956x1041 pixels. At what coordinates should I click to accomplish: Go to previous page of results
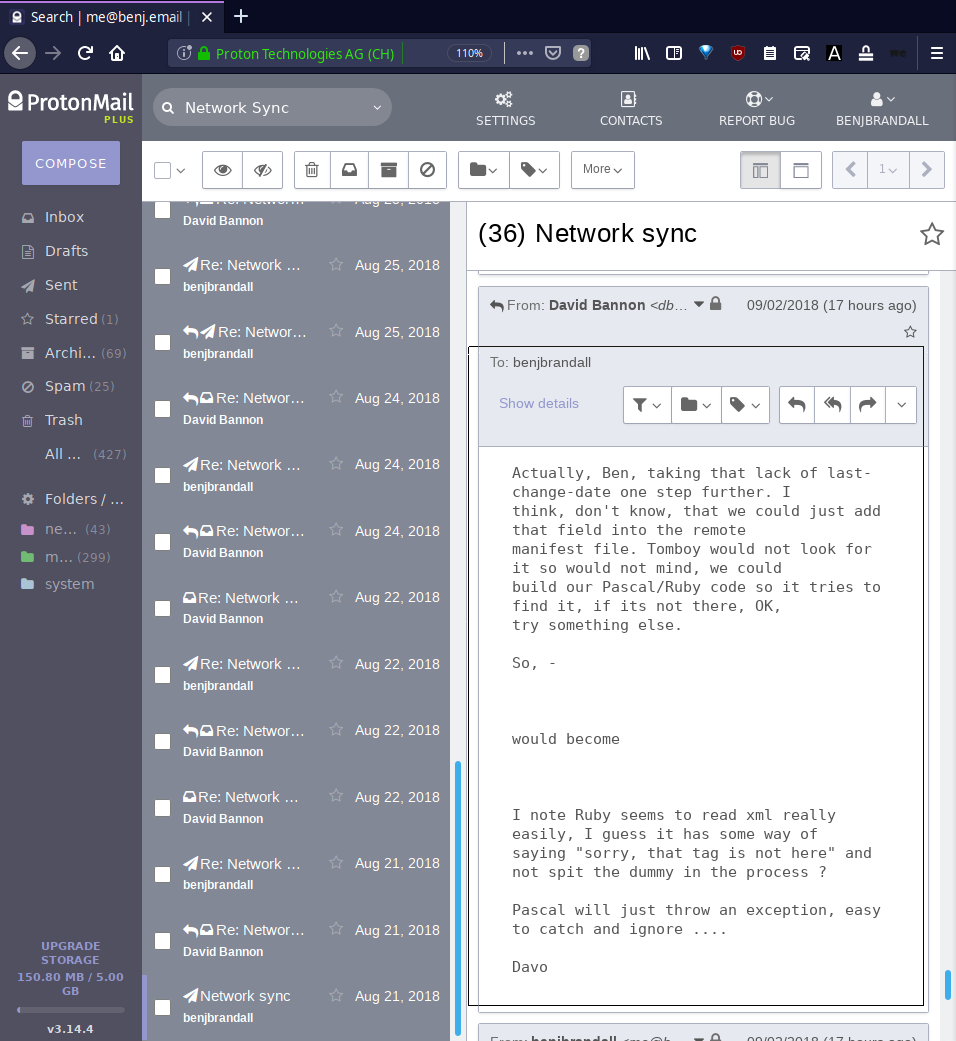[x=850, y=169]
